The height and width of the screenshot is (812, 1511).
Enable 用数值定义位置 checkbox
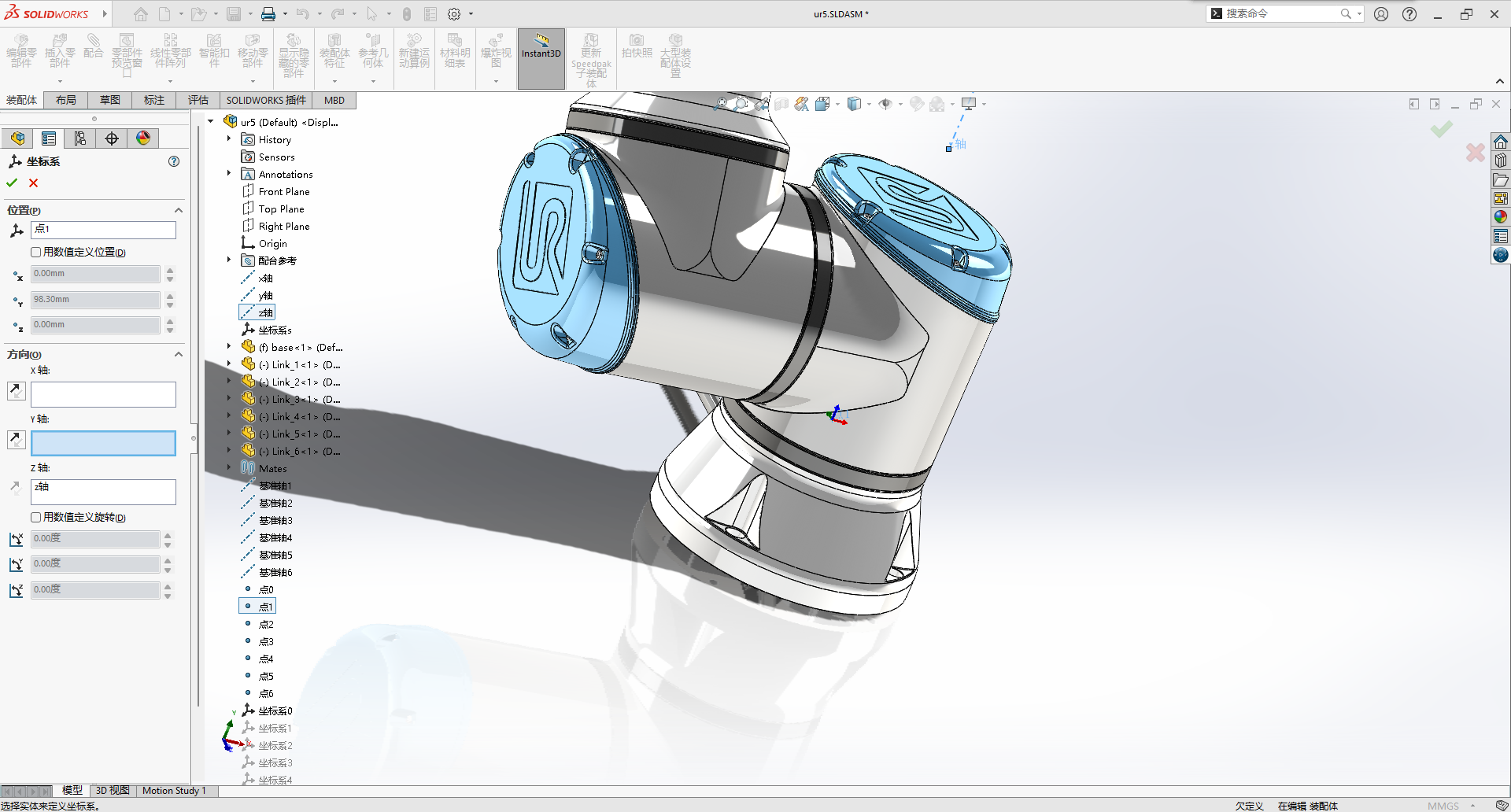tap(36, 252)
